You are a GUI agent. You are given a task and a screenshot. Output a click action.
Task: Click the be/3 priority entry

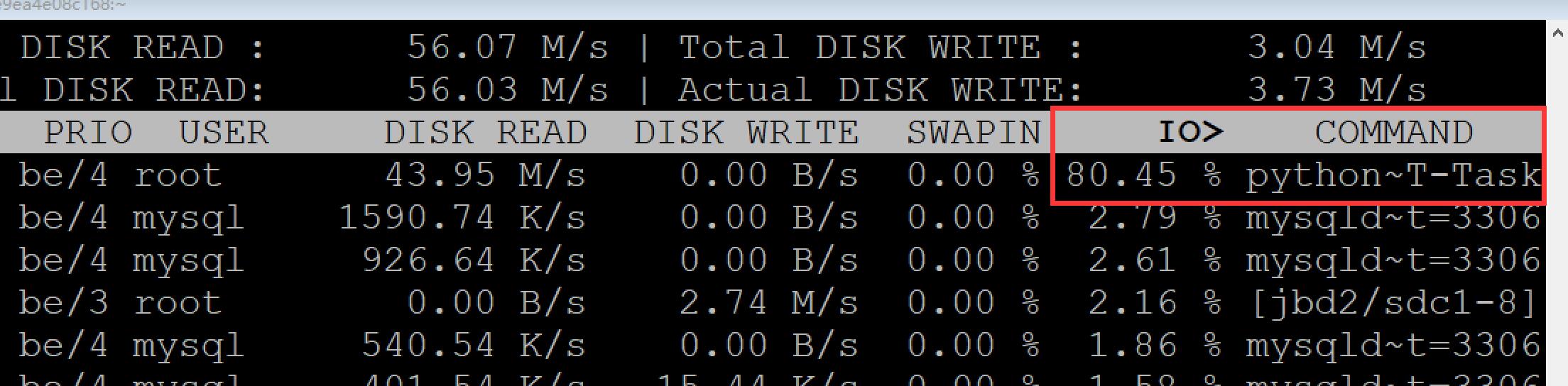coord(63,303)
